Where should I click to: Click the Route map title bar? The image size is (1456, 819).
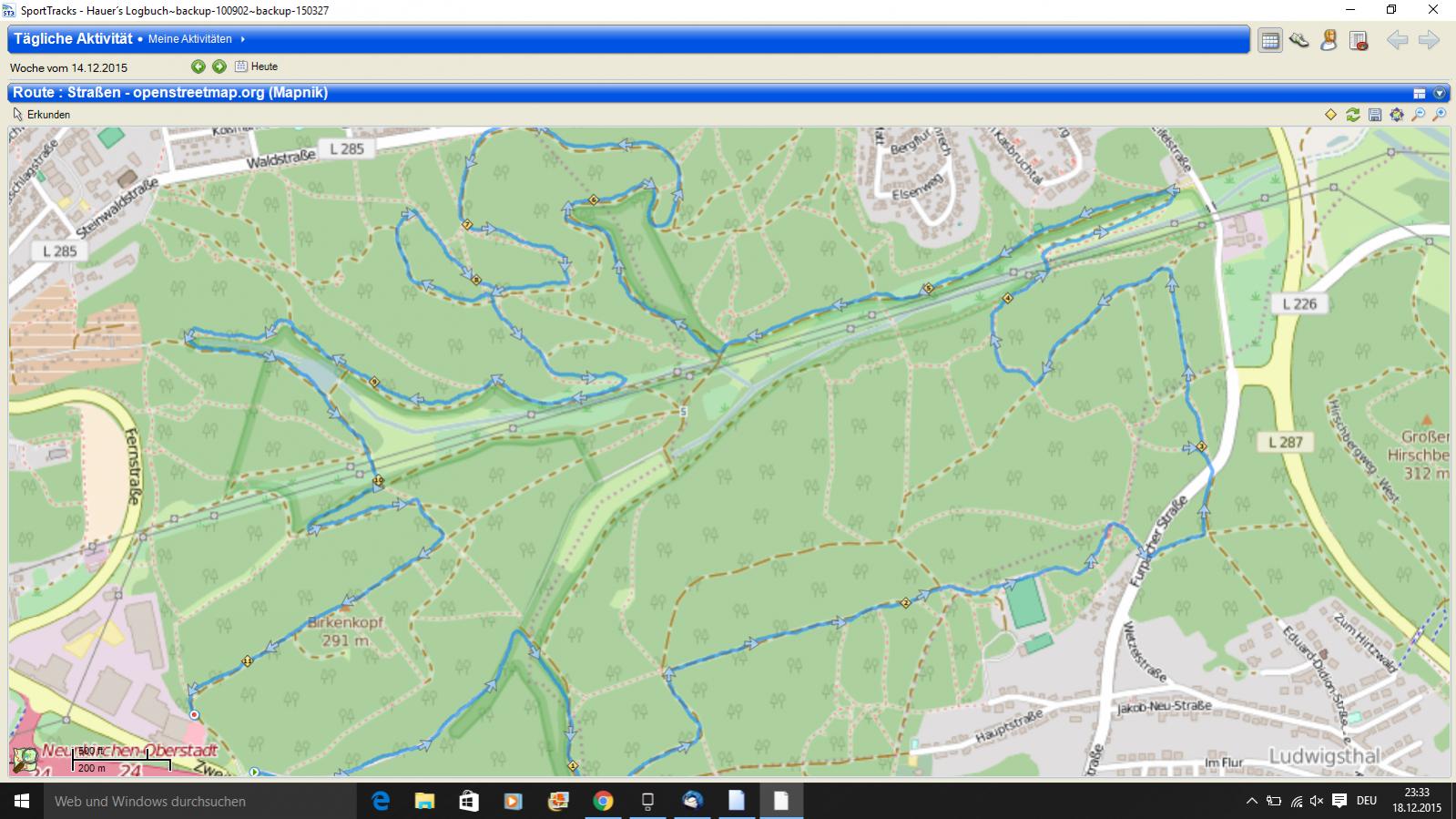coord(637,93)
